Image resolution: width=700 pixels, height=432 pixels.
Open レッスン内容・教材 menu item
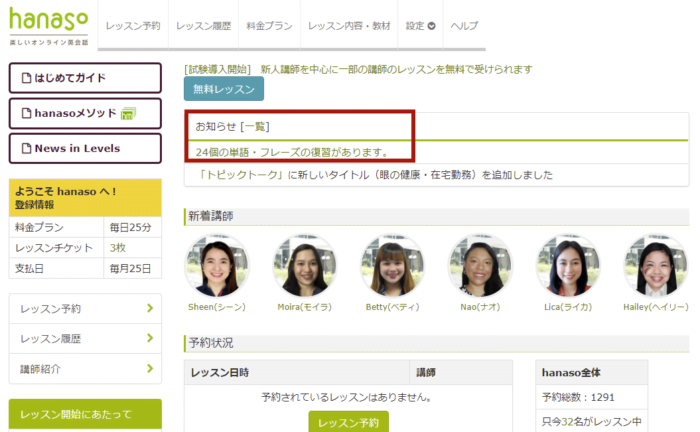click(x=349, y=26)
